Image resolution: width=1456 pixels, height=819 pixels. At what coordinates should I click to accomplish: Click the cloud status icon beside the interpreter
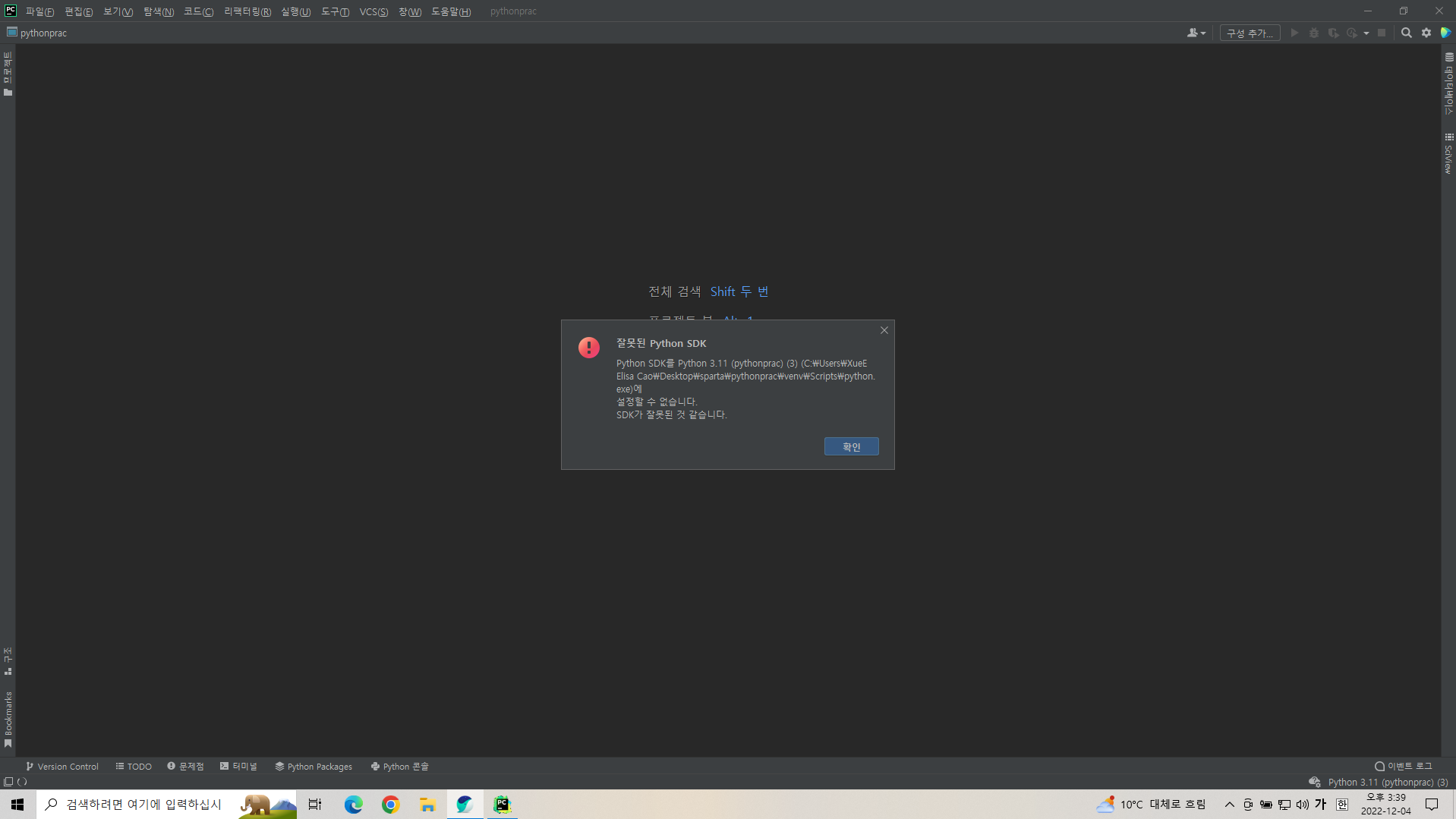[1315, 782]
